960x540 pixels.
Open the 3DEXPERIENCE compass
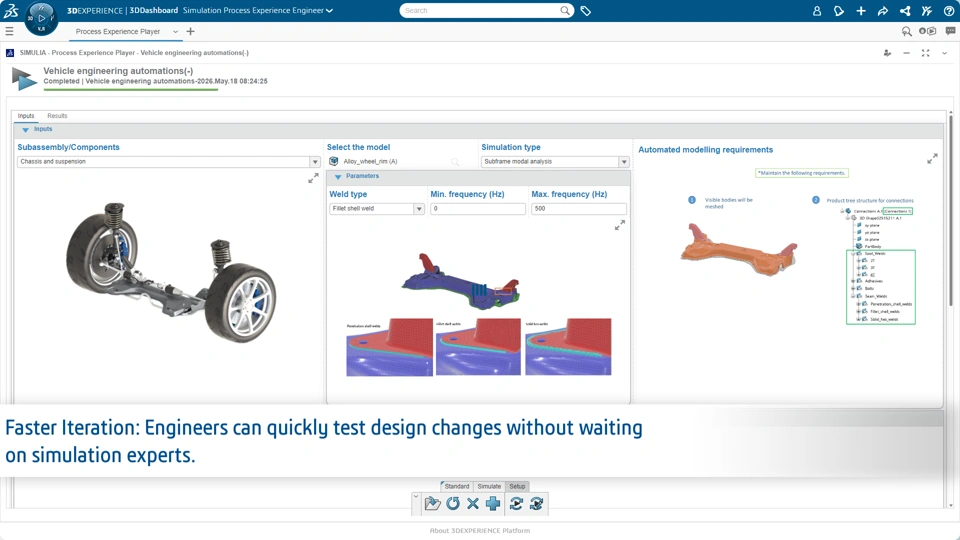coord(41,18)
